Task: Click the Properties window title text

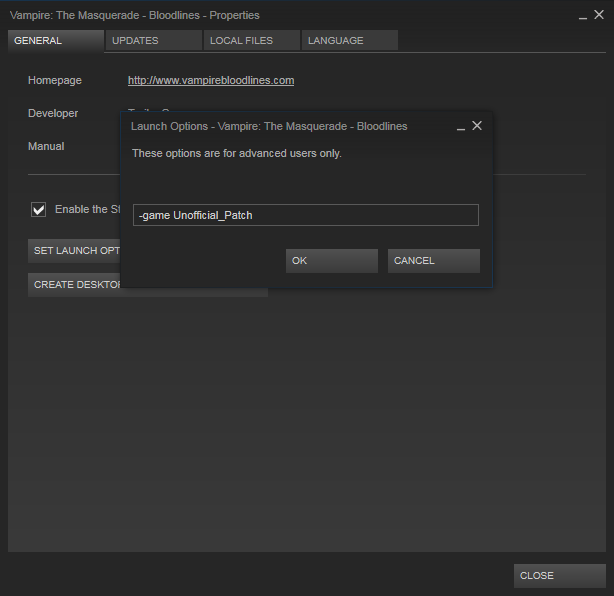Action: [135, 15]
